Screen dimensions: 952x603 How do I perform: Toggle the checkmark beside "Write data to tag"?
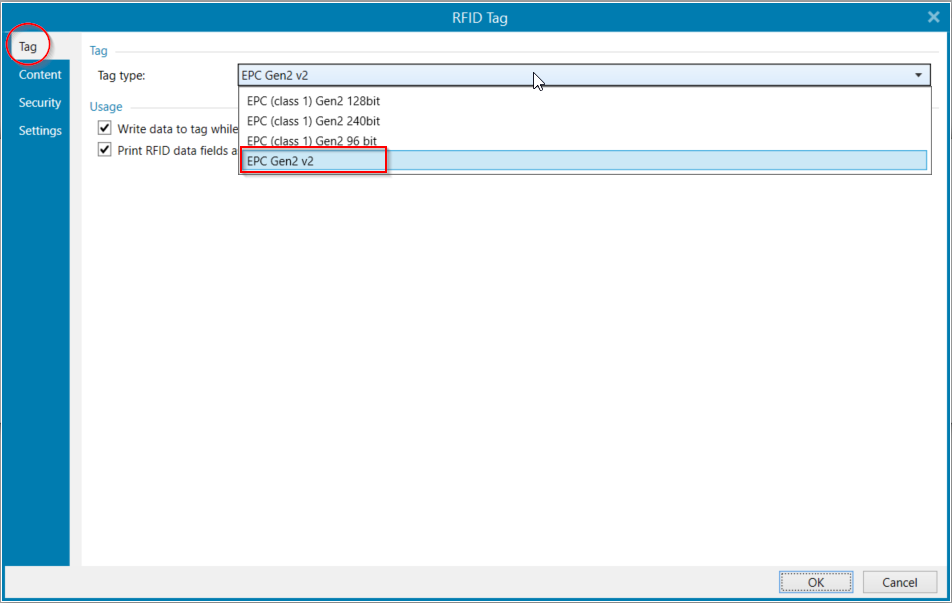tap(104, 127)
